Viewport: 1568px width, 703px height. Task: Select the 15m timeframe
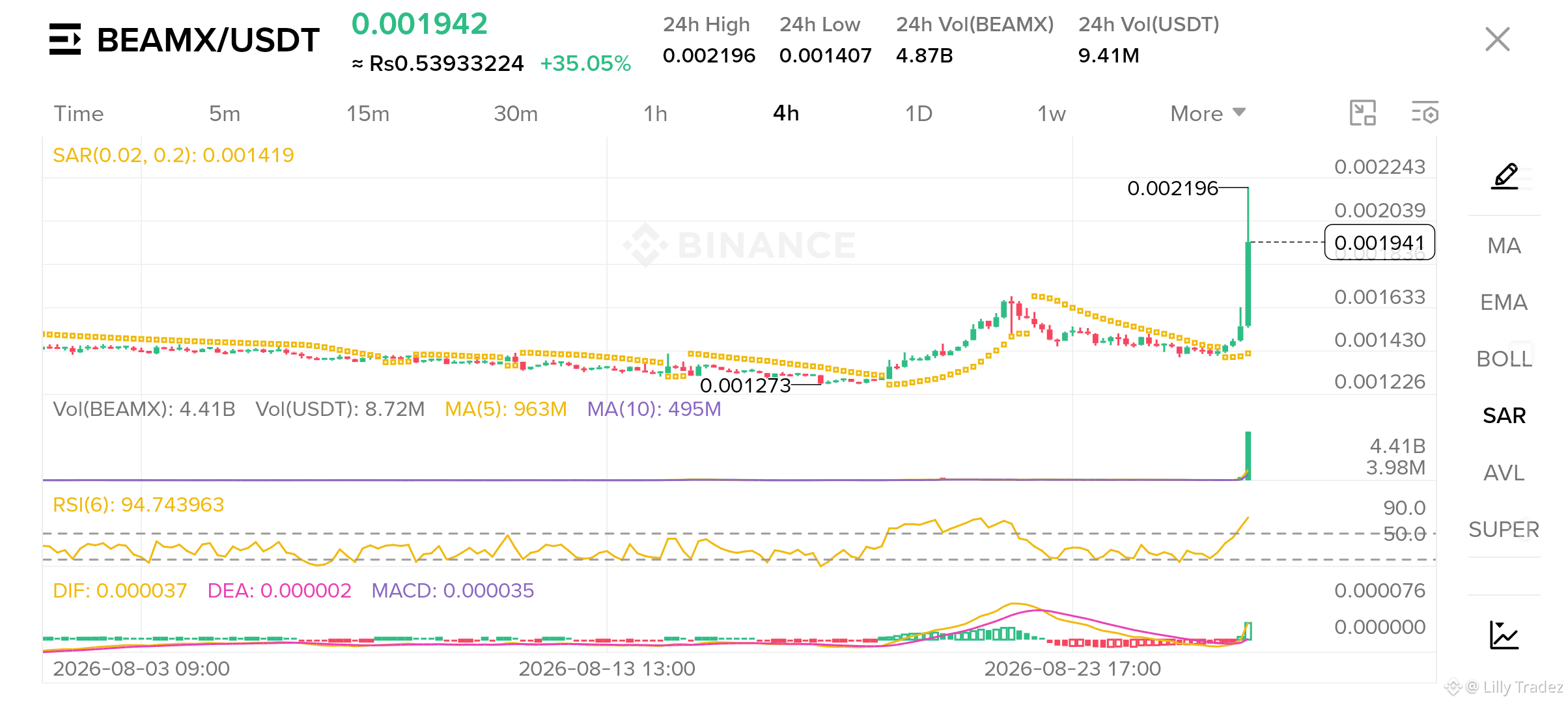click(x=368, y=114)
